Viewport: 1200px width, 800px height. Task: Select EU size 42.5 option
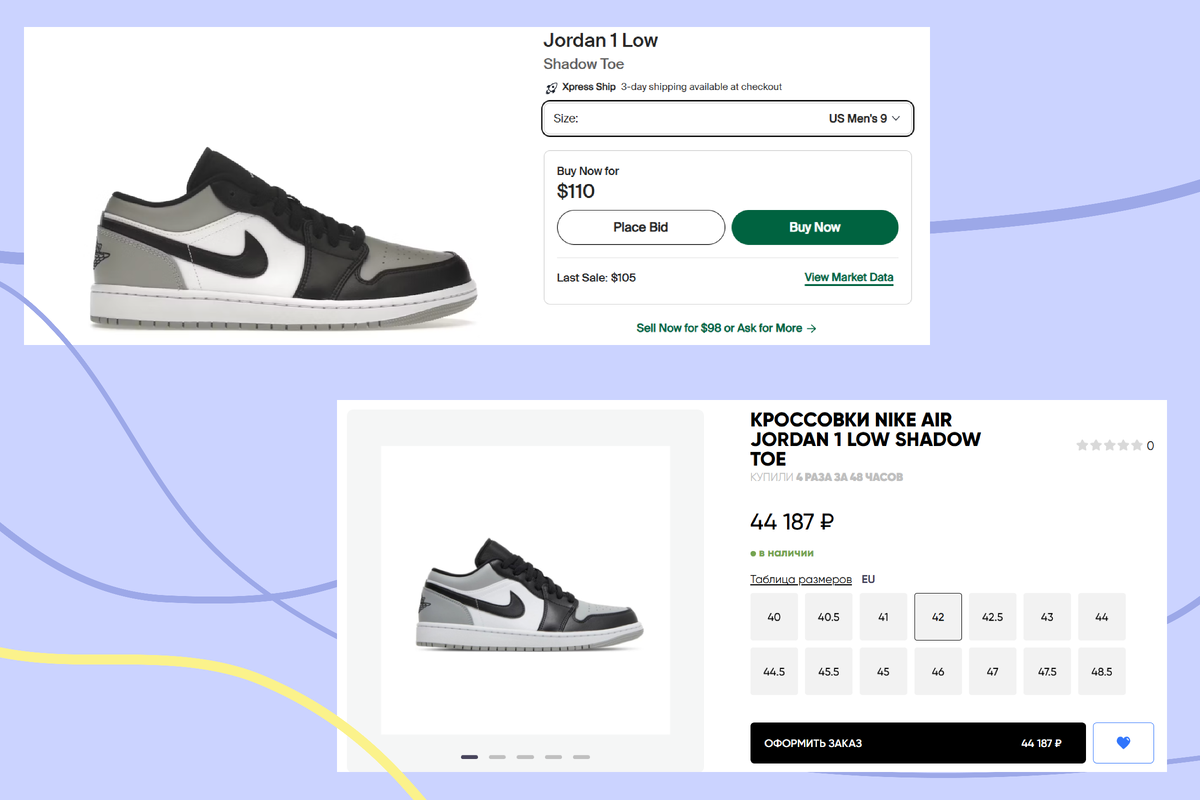pyautogui.click(x=992, y=617)
